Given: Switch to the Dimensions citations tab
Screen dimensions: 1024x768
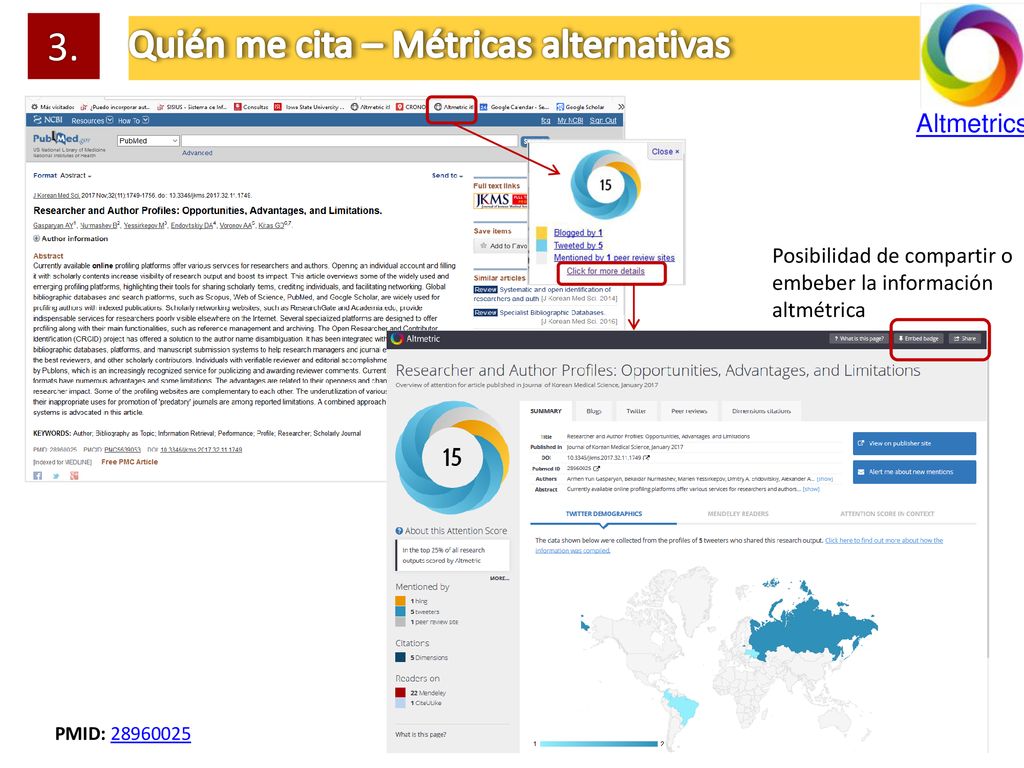Looking at the screenshot, I should pos(761,411).
